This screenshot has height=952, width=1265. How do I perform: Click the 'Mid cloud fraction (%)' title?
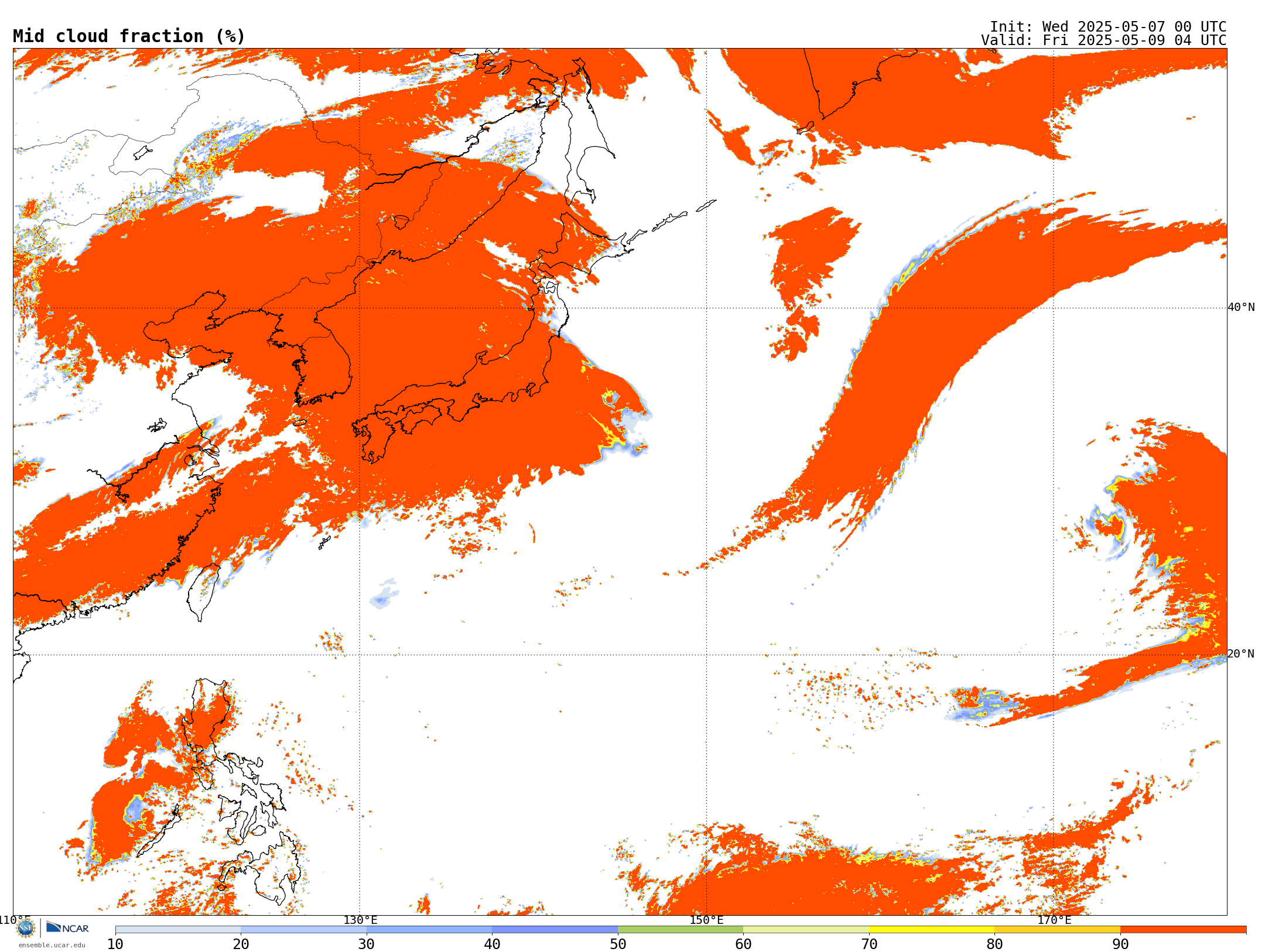[x=129, y=36]
